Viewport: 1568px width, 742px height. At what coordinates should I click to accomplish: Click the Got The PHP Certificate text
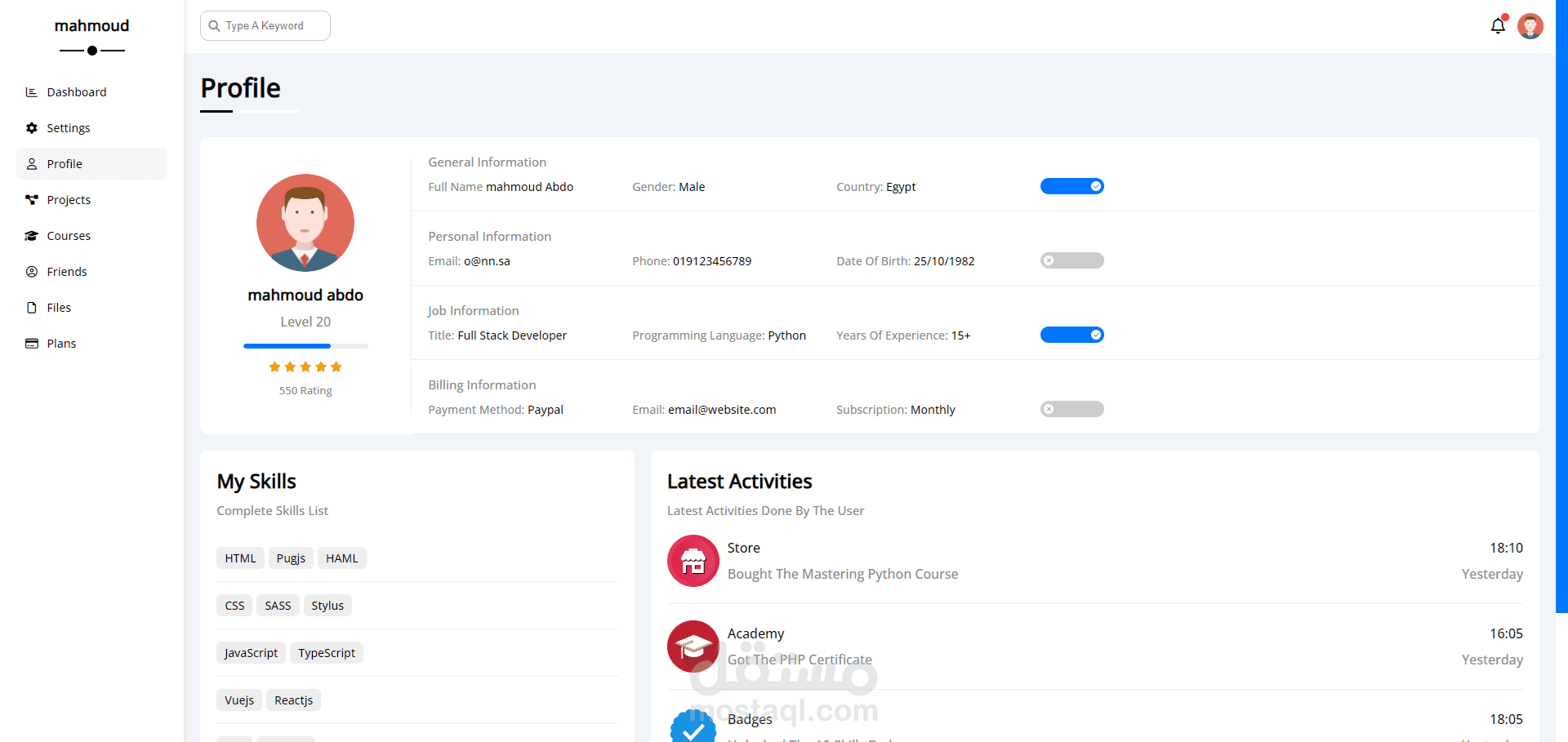point(800,660)
